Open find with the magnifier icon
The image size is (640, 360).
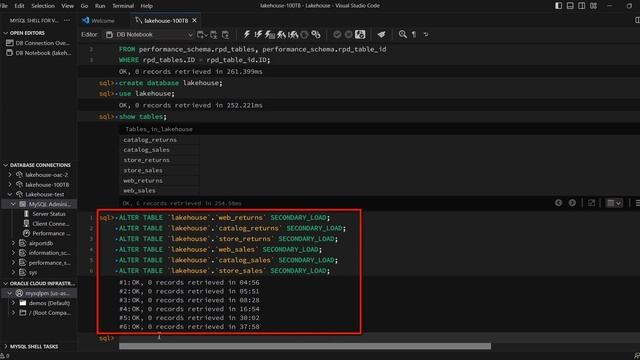(x=402, y=35)
